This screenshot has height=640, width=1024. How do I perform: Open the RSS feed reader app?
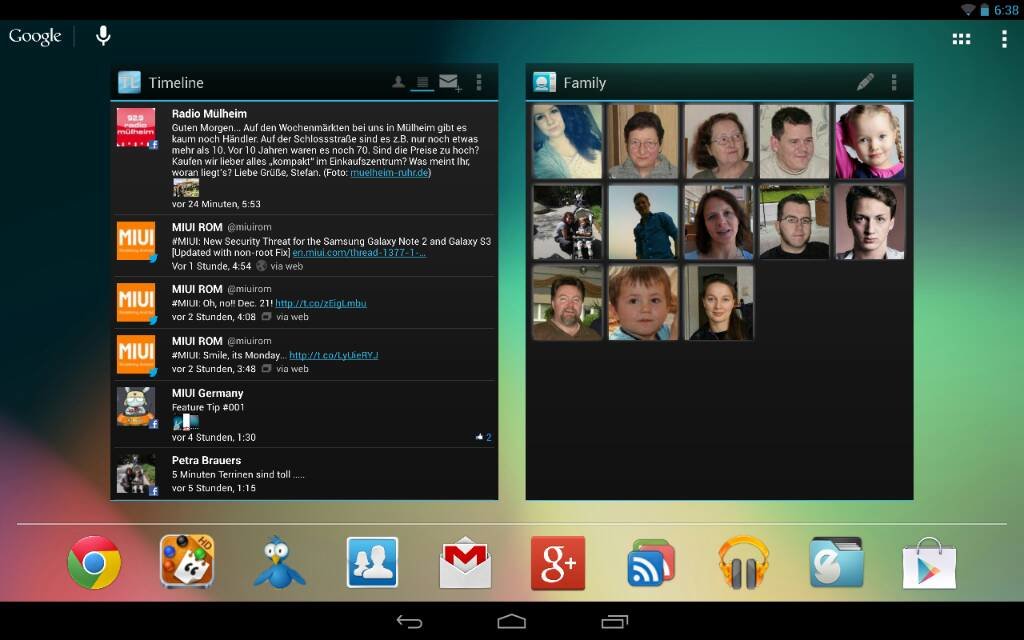[650, 562]
